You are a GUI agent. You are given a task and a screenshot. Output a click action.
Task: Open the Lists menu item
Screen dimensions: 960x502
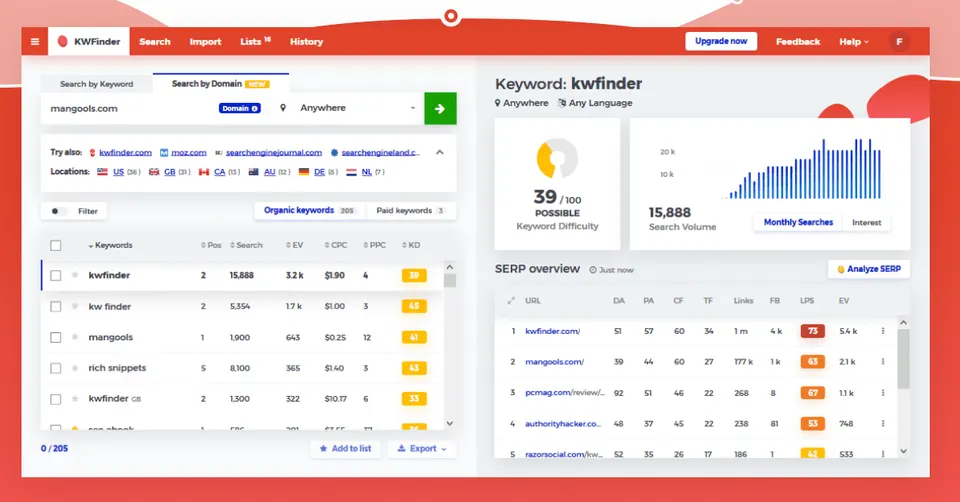[255, 42]
